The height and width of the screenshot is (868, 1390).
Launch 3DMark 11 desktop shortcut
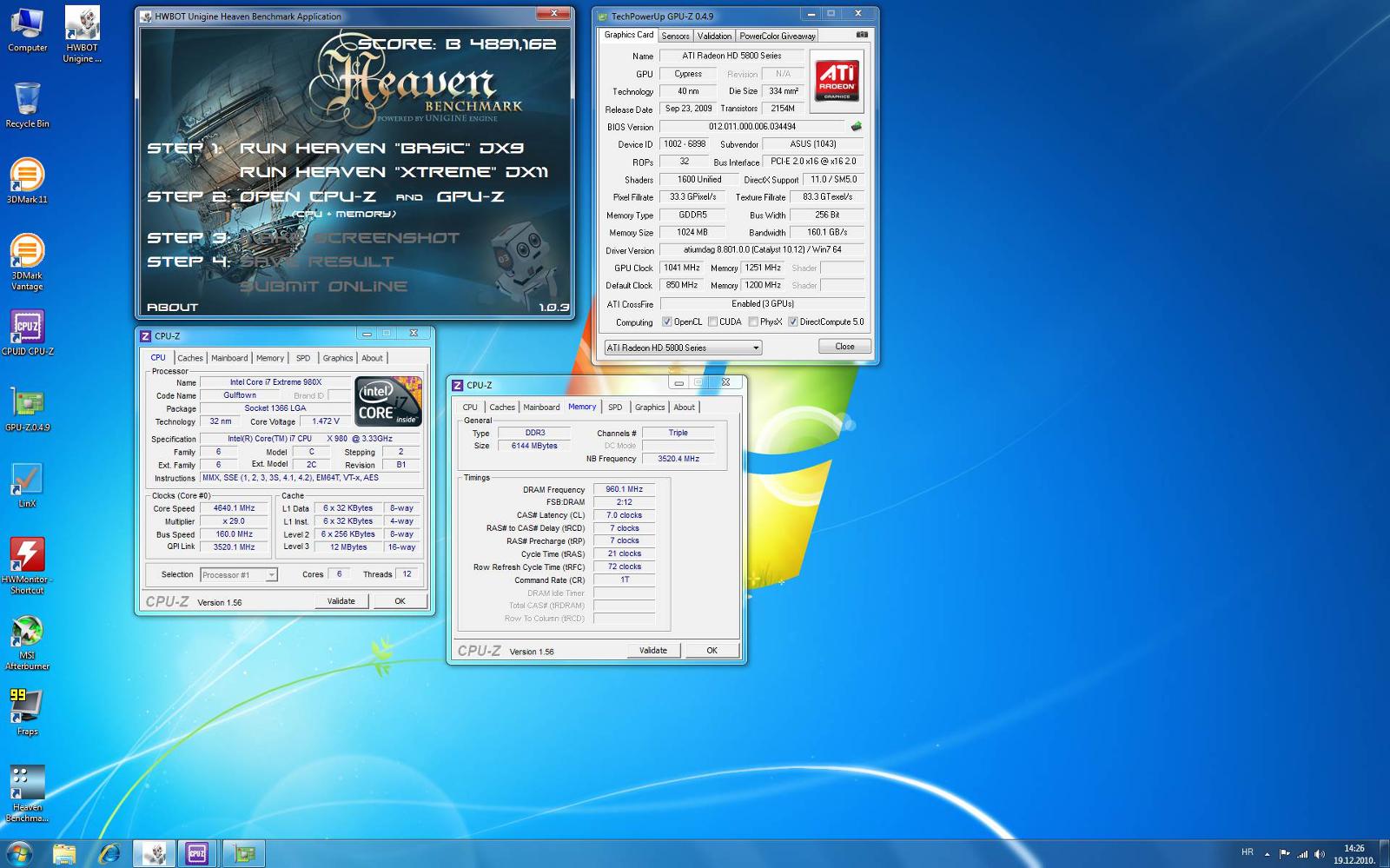point(27,181)
